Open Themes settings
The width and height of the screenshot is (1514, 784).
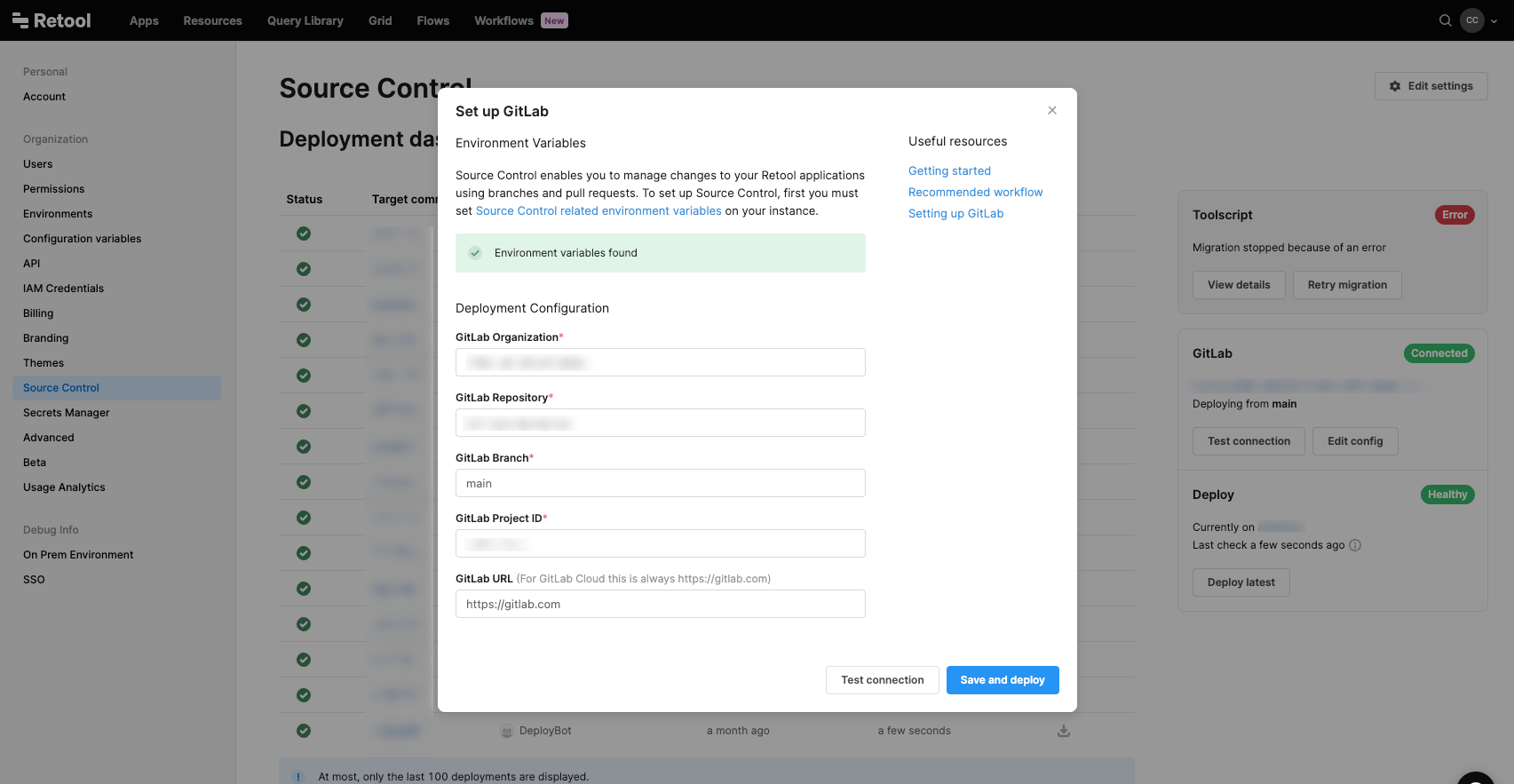[44, 363]
